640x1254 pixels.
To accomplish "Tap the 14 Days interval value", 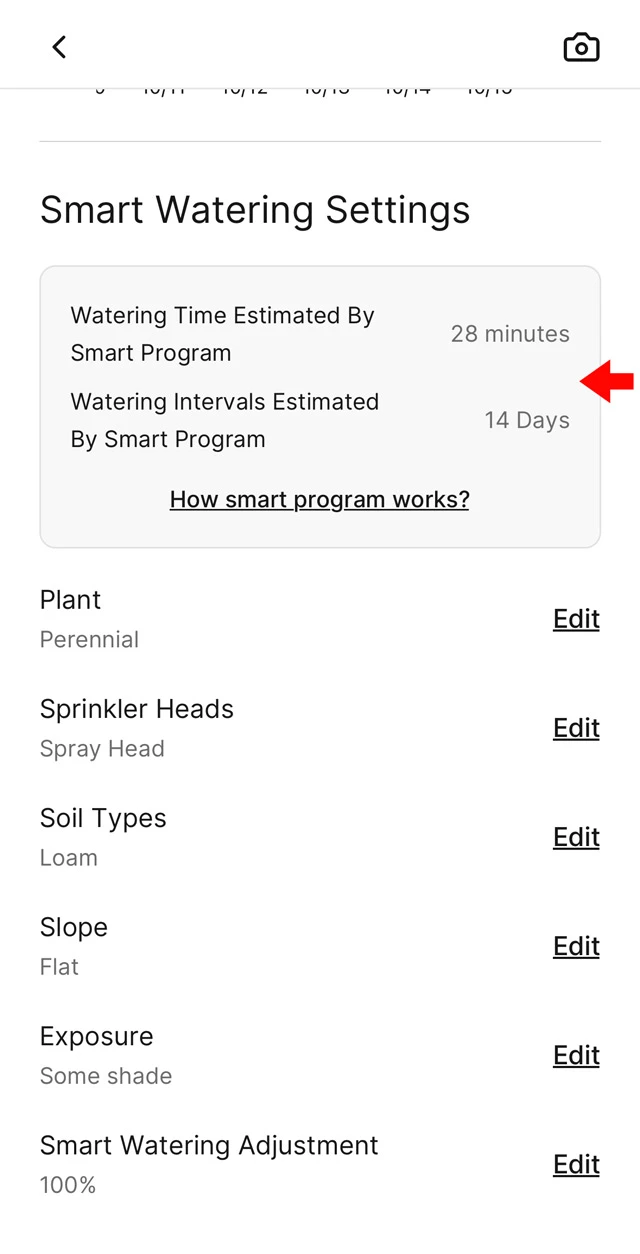I will [527, 420].
